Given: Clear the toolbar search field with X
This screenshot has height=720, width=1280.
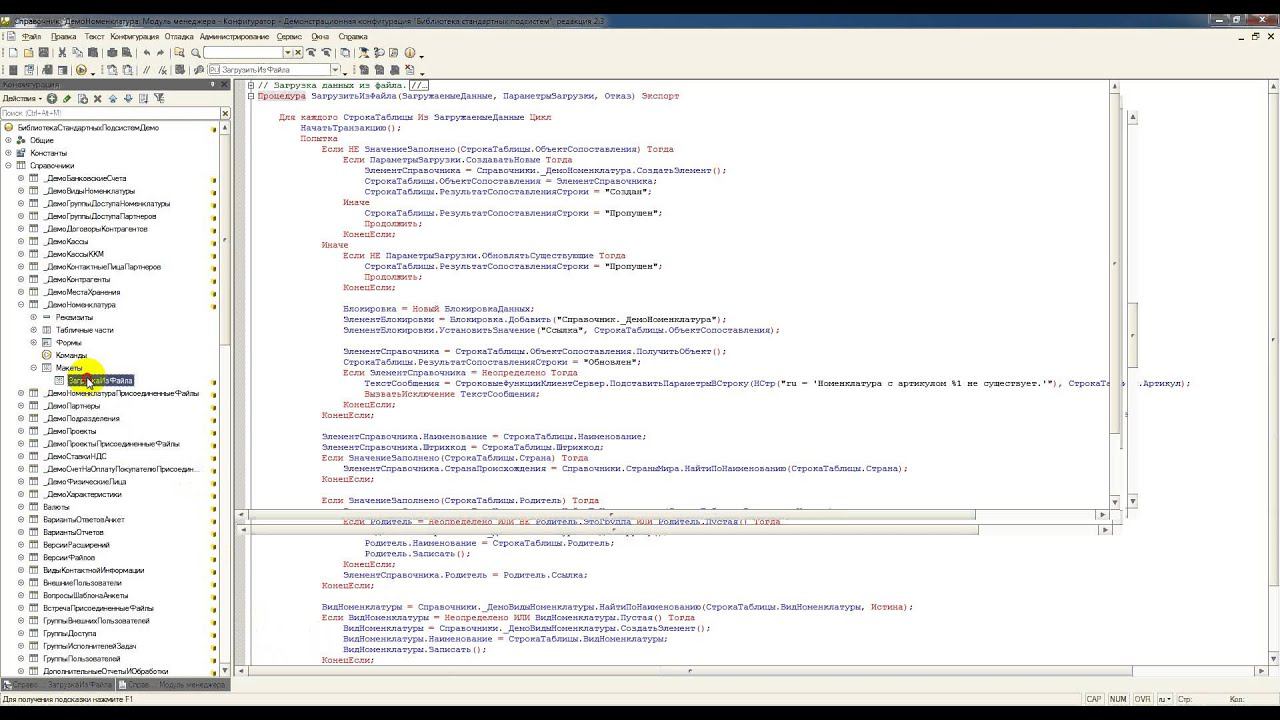Looking at the screenshot, I should tap(298, 53).
